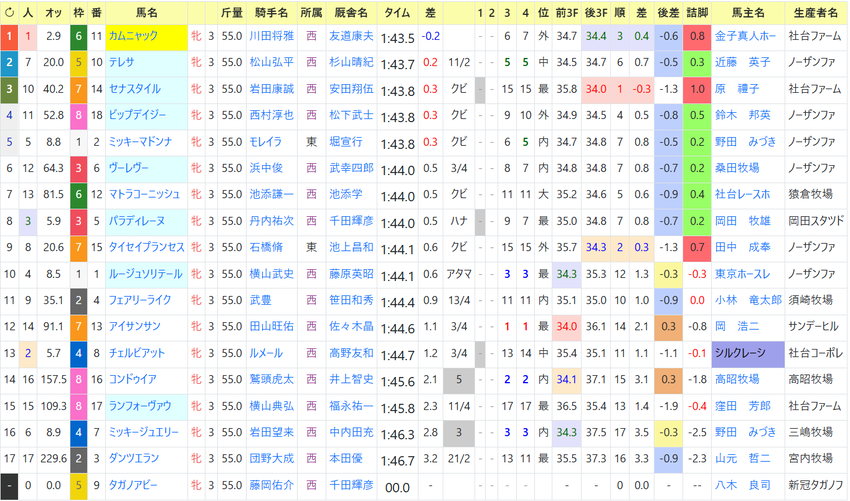Open trainer 福永祐一 link
The height and width of the screenshot is (501, 850).
(351, 406)
